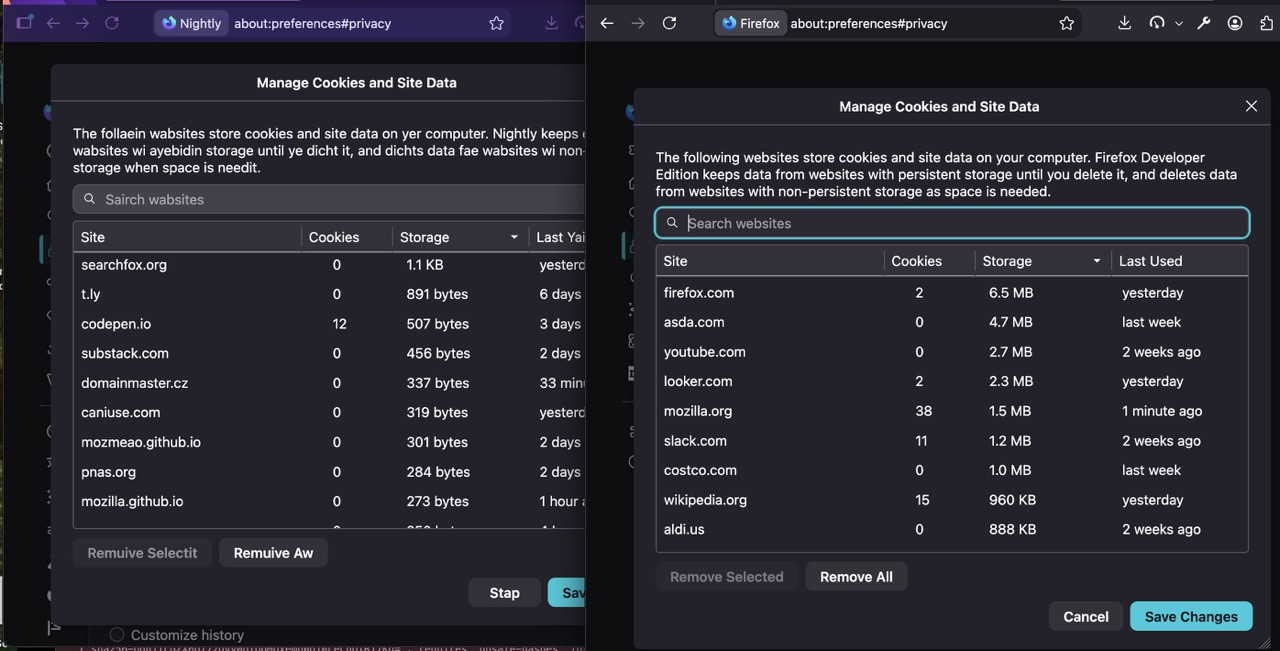Select the mozmeao.github.io row in Nightly
This screenshot has height=651, width=1280.
click(329, 442)
